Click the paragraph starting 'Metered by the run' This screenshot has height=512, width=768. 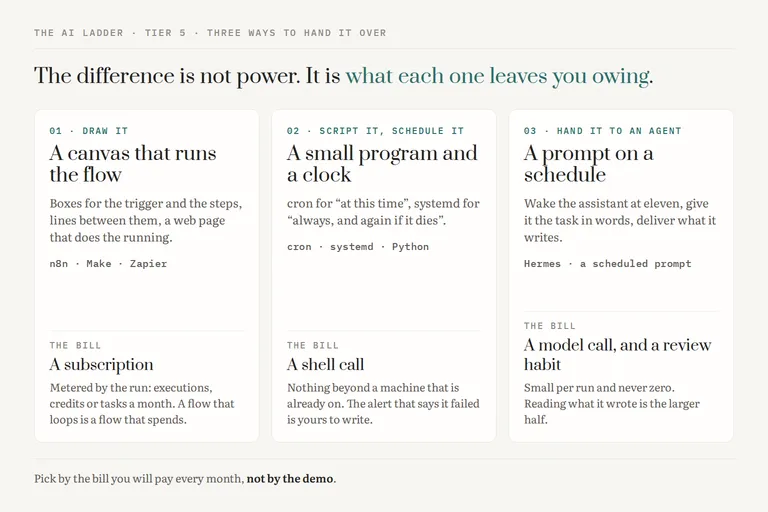(142, 404)
